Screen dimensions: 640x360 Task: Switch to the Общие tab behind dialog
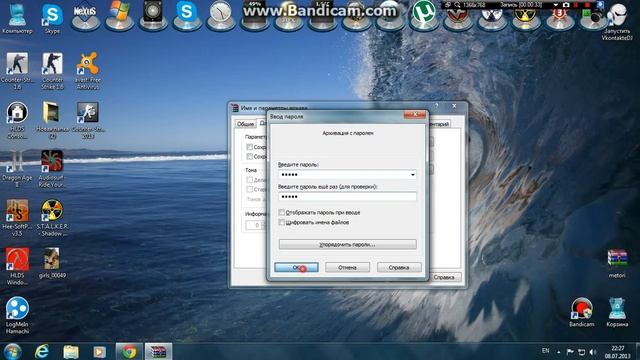[x=245, y=124]
